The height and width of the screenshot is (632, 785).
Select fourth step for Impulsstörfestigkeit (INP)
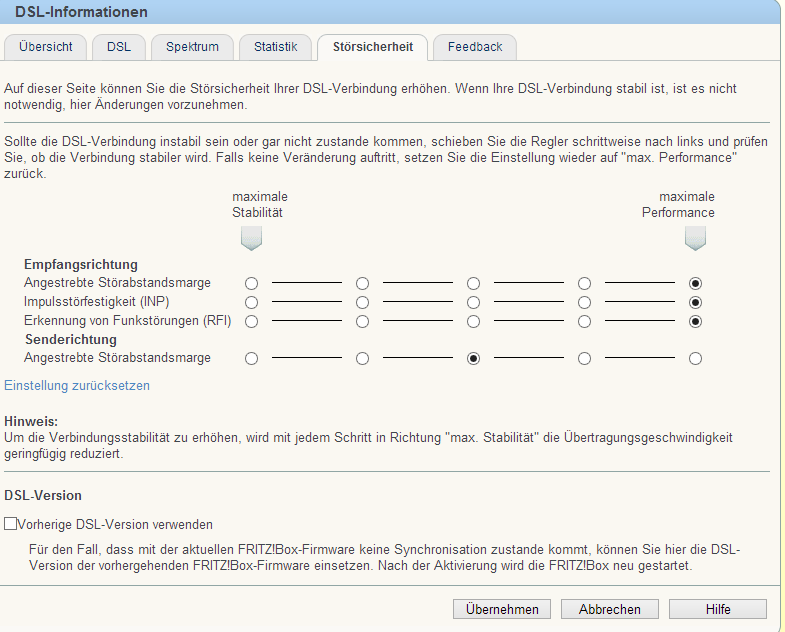pyautogui.click(x=584, y=302)
